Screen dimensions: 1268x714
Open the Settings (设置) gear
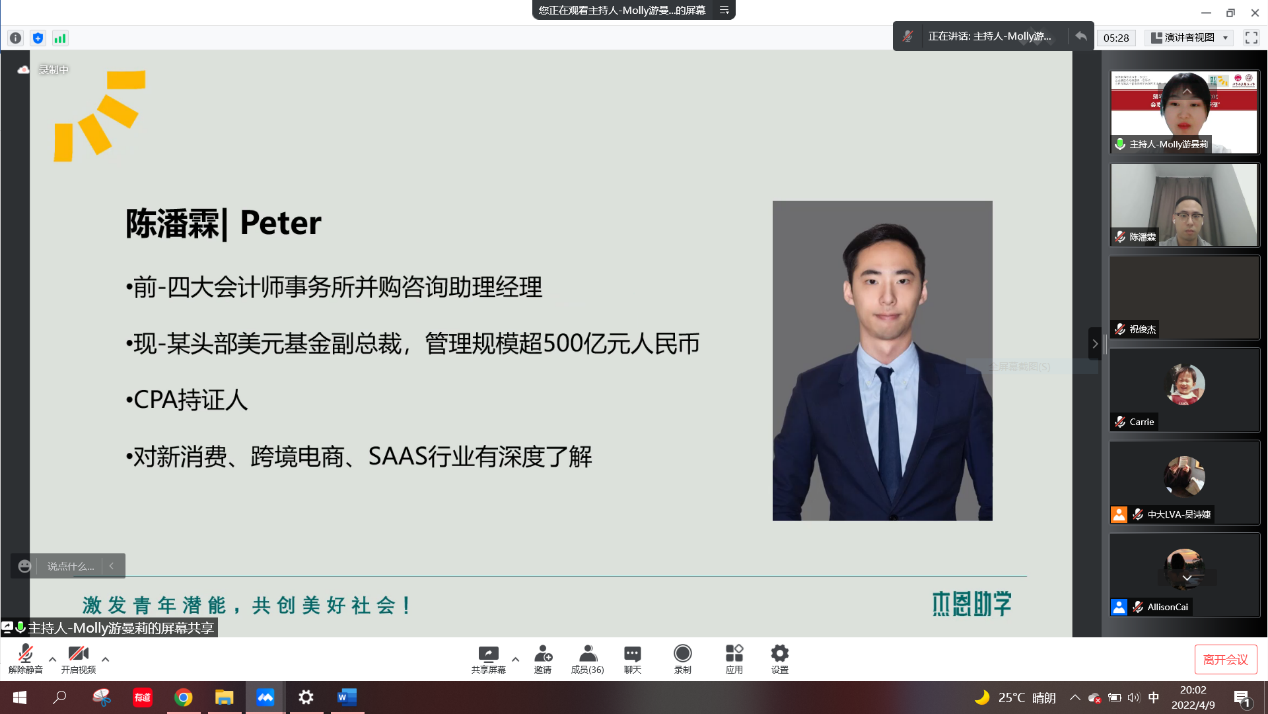tap(779, 659)
